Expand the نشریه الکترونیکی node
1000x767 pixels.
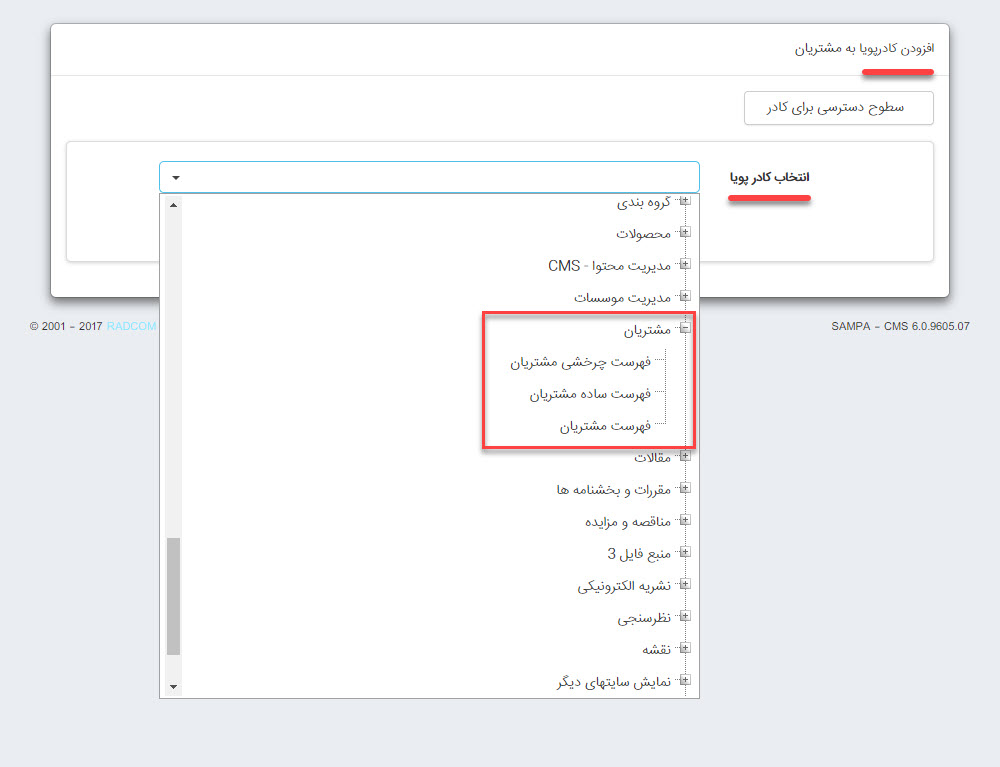pos(685,584)
